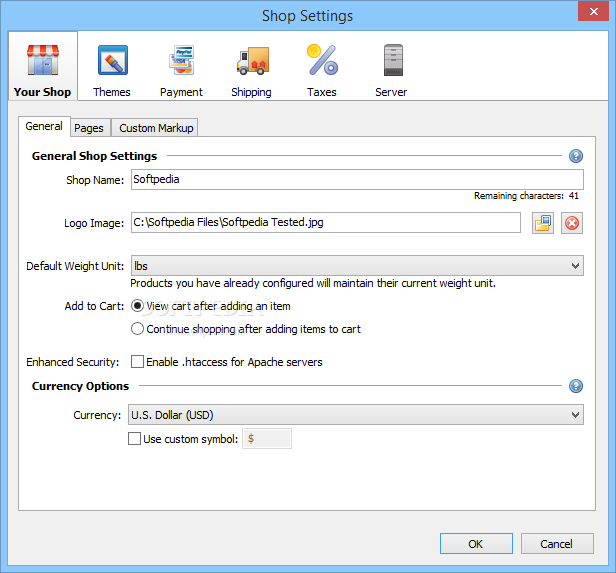Click the 'Remaining characters: 41' text
Image resolution: width=616 pixels, height=573 pixels.
(526, 196)
